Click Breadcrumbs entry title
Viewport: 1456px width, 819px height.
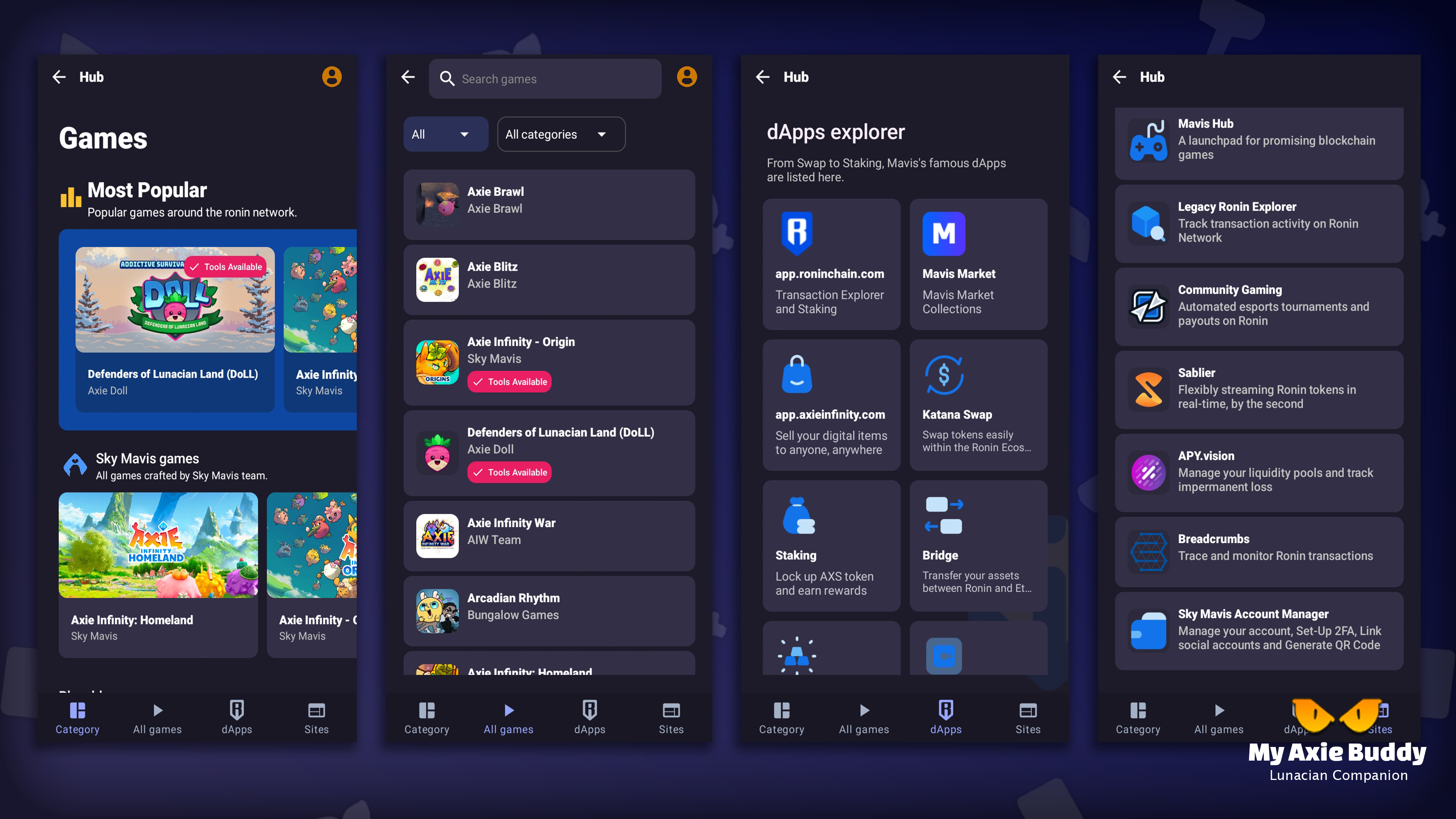(1213, 539)
